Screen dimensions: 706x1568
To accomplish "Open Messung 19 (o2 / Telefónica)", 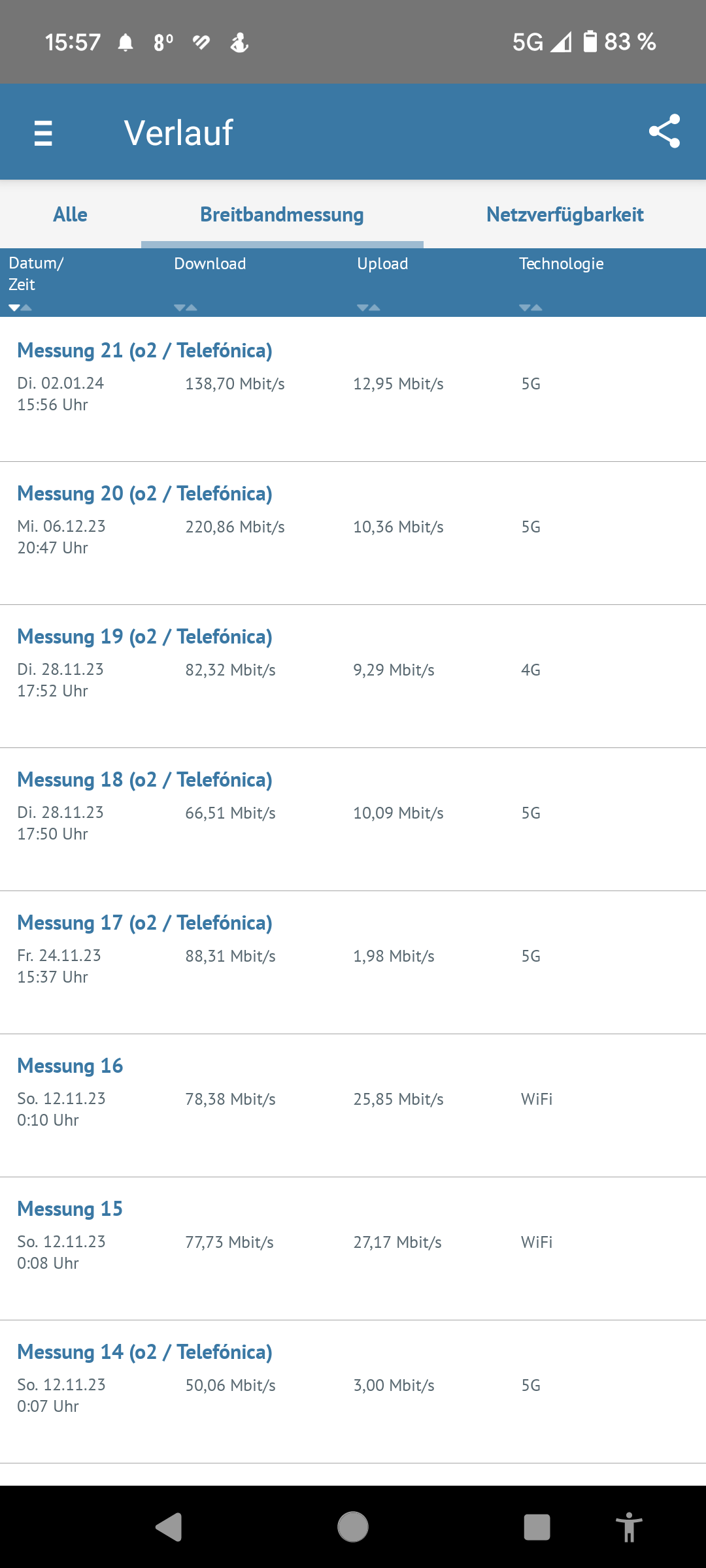I will coord(353,676).
